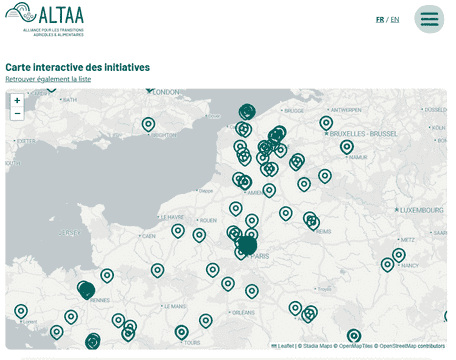Zoom out the map with minus button
Viewport: 456px width, 360px height.
pyautogui.click(x=17, y=114)
